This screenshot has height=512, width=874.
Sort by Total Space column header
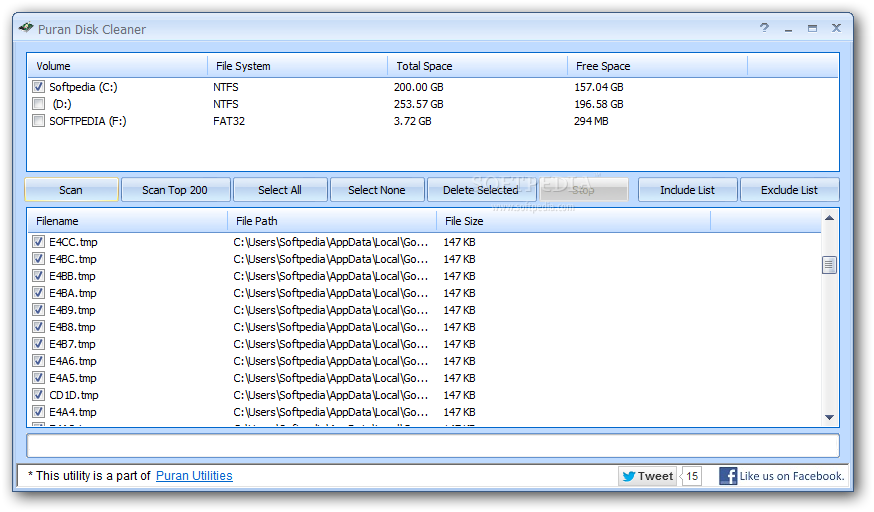(478, 66)
